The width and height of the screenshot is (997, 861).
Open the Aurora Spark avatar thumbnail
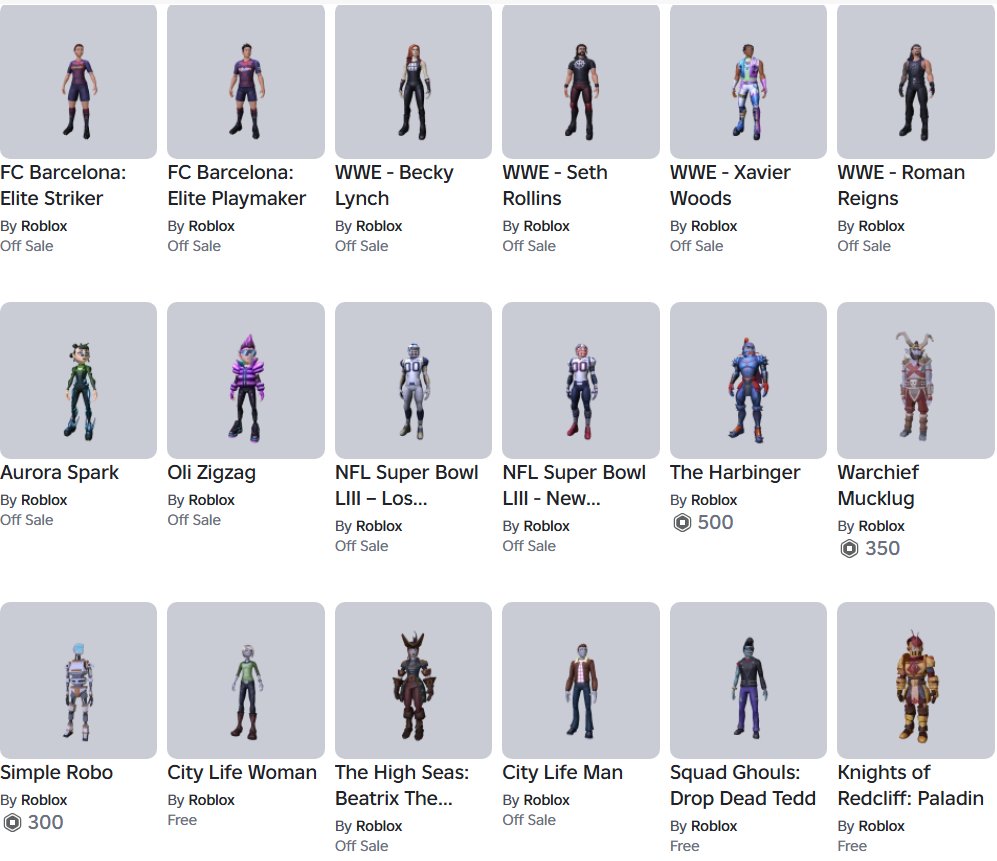tap(78, 380)
